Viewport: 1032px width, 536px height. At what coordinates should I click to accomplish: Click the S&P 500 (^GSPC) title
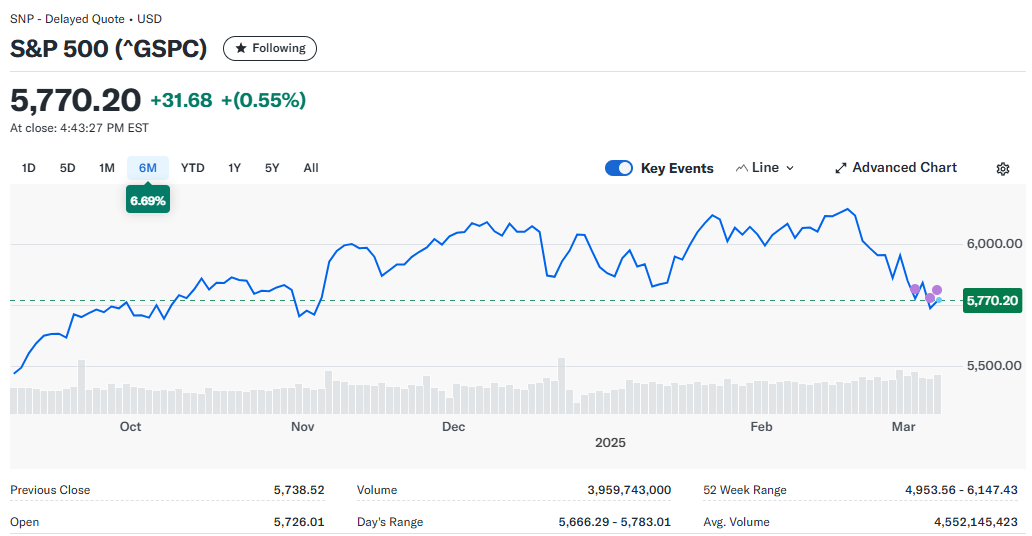point(109,49)
